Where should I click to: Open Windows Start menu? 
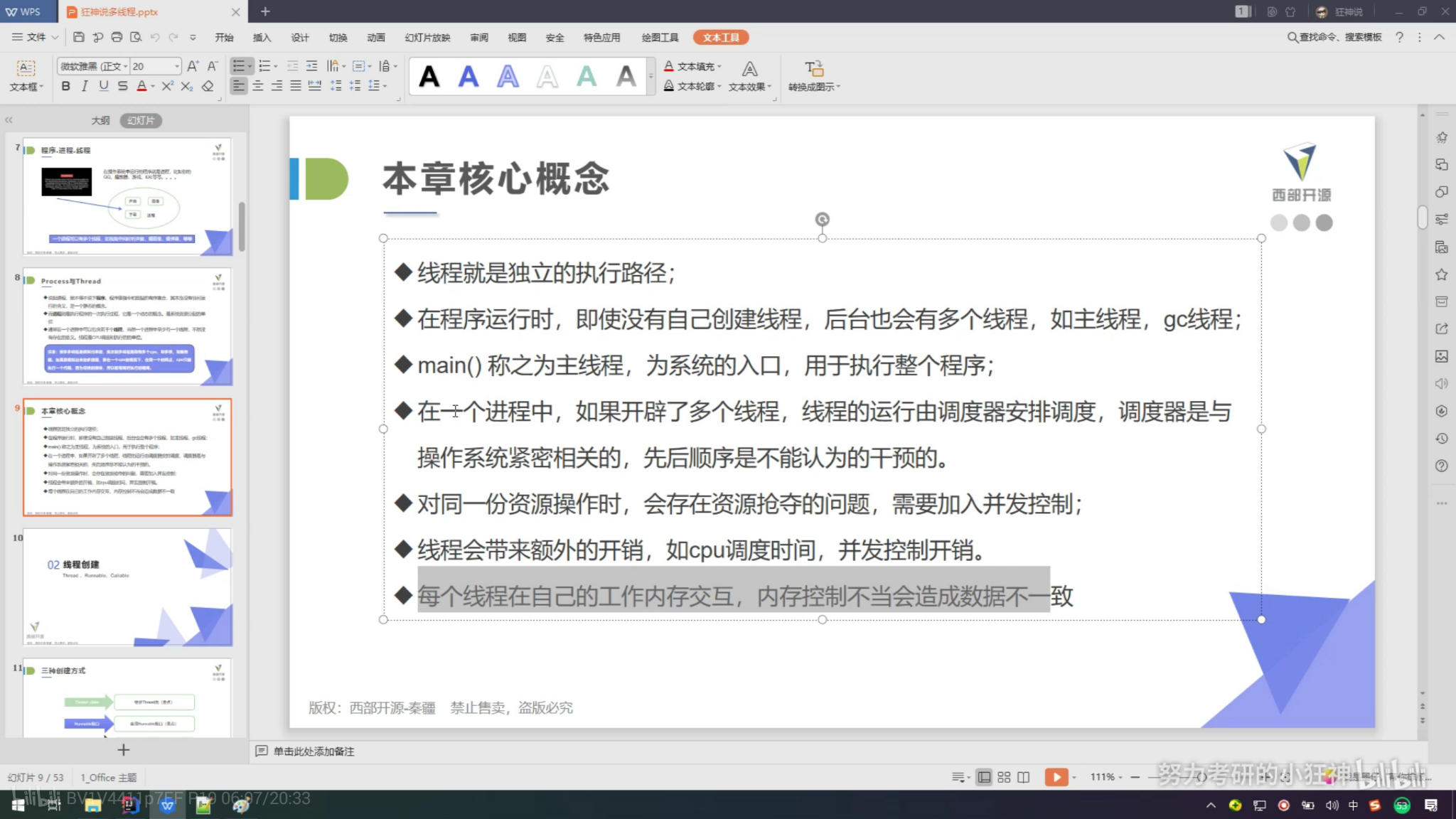(x=18, y=805)
